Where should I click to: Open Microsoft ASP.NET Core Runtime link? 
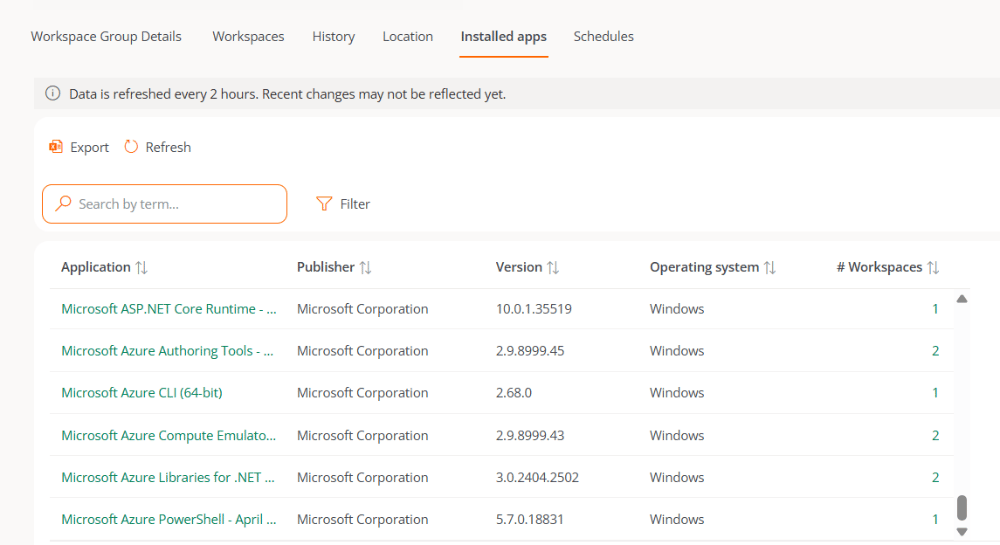point(169,309)
